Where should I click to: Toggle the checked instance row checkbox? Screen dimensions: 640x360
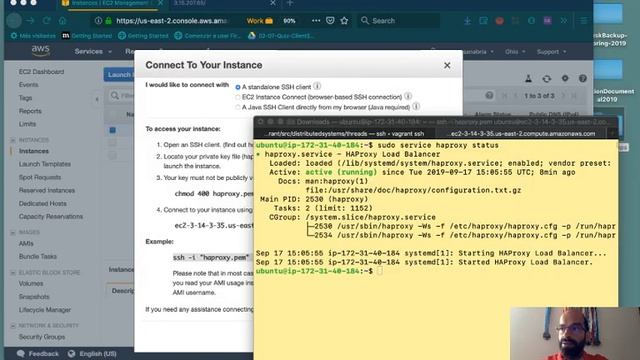coord(113,130)
